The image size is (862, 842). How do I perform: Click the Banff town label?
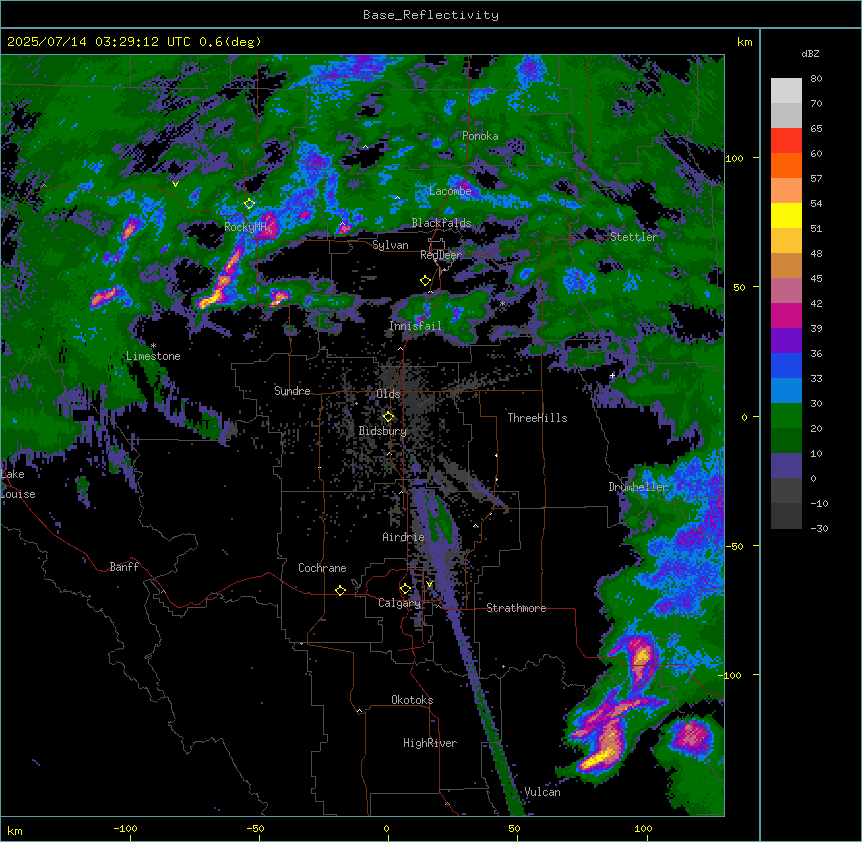pyautogui.click(x=124, y=567)
